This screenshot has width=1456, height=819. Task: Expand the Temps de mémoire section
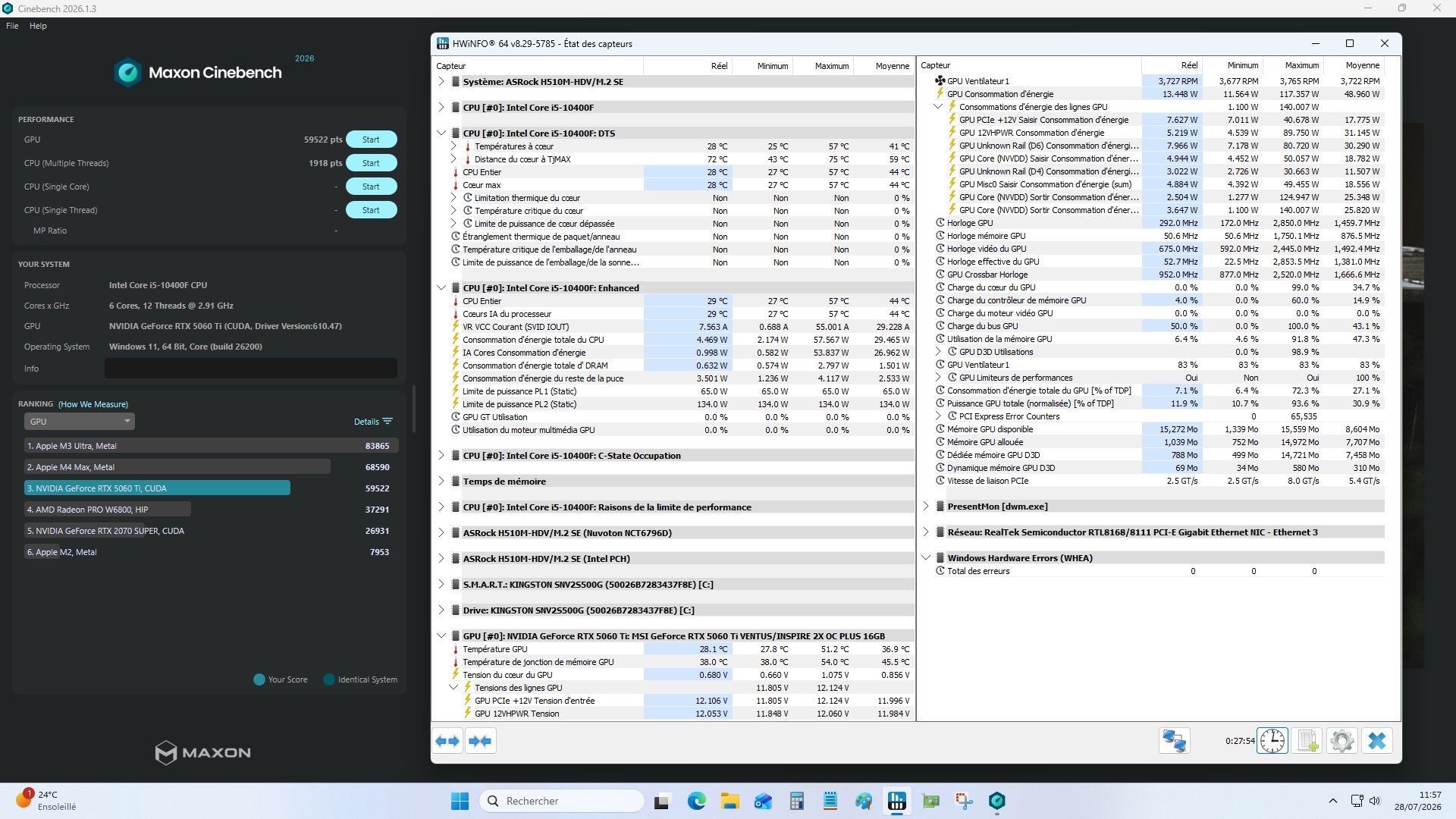pyautogui.click(x=441, y=481)
